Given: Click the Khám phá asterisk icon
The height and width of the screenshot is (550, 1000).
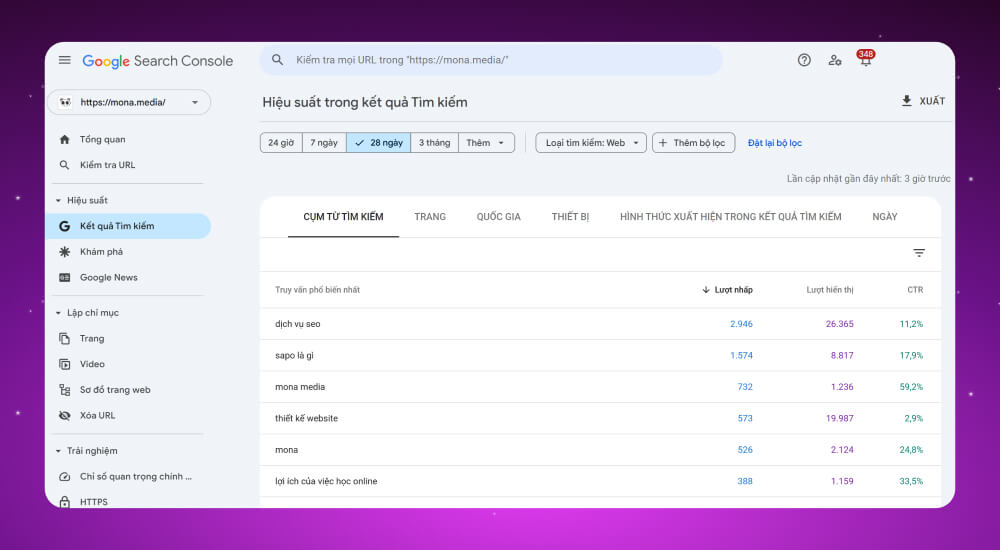Looking at the screenshot, I should click(64, 251).
